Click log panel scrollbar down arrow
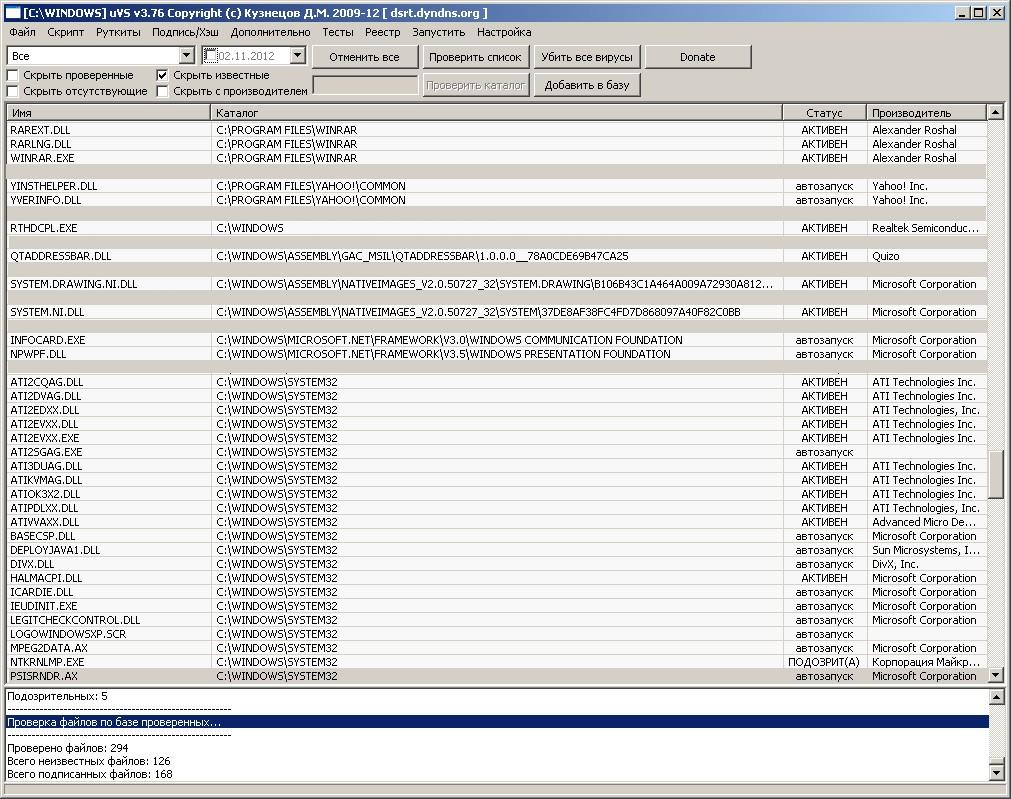 [996, 773]
